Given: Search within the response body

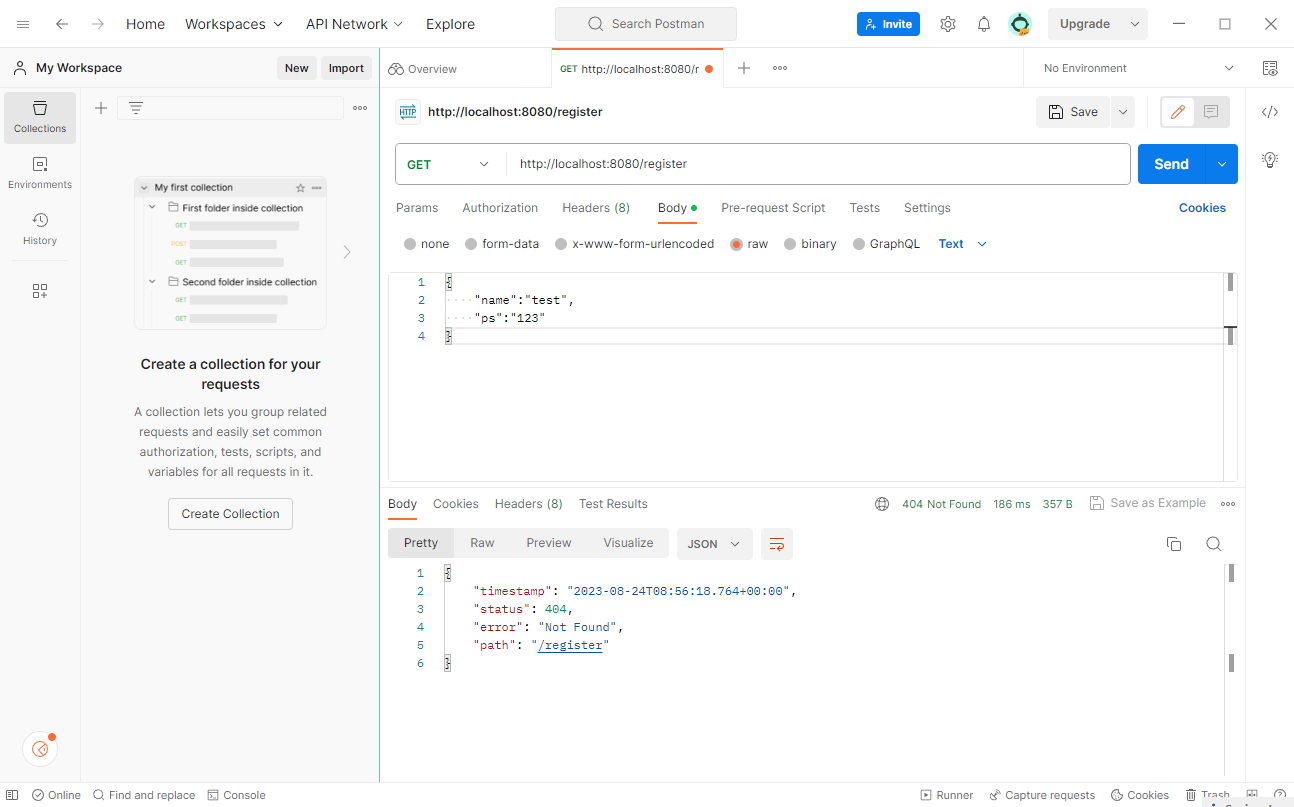Looking at the screenshot, I should 1214,544.
